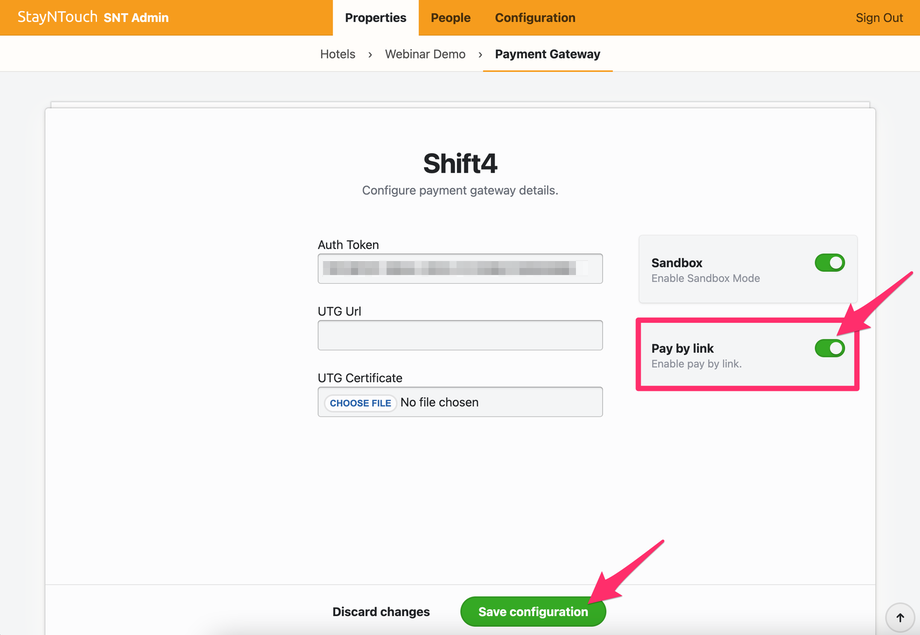Open Webinar Demo breadcrumb
This screenshot has height=635, width=920.
point(425,54)
